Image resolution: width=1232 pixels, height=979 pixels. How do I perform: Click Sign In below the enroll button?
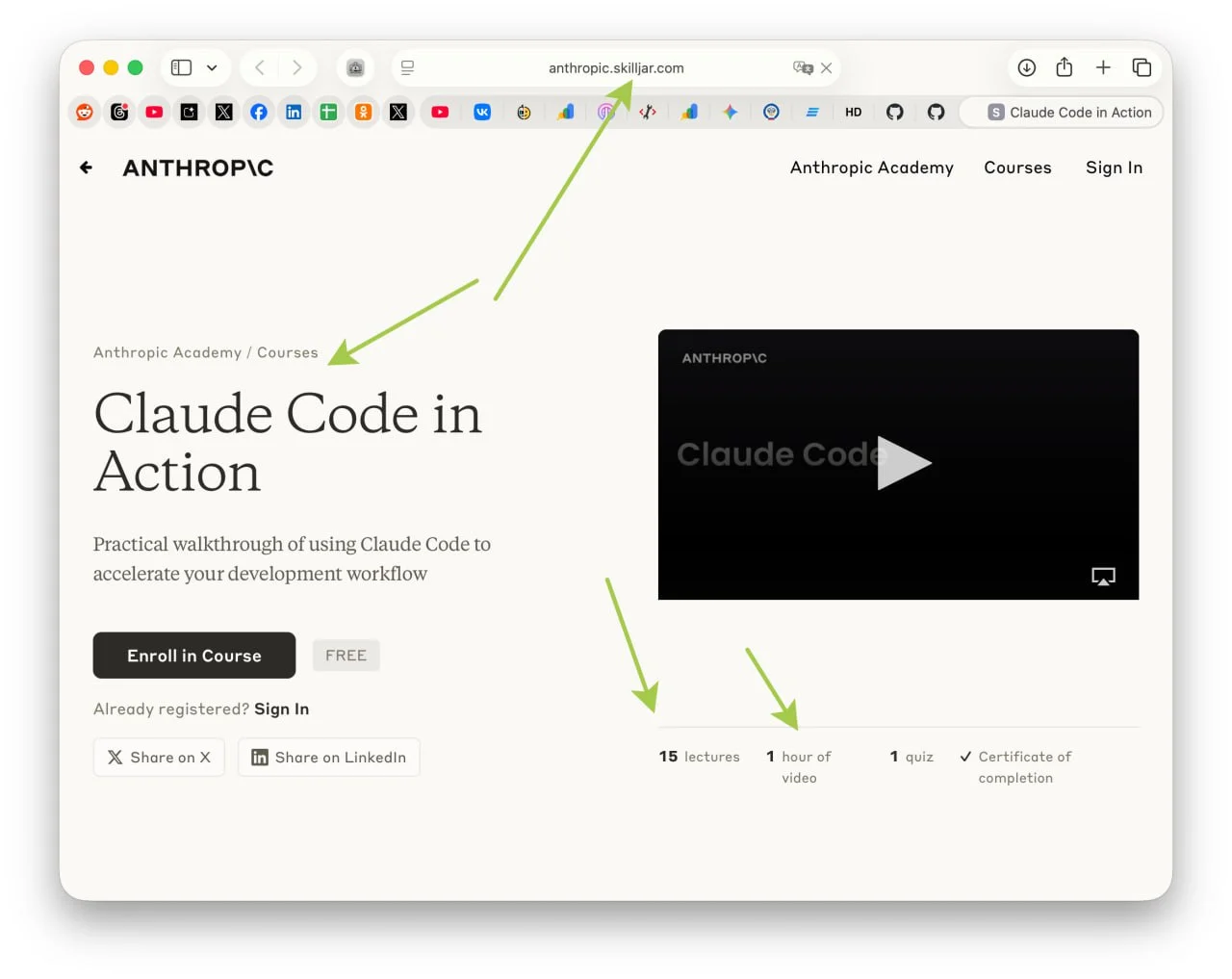[x=281, y=708]
